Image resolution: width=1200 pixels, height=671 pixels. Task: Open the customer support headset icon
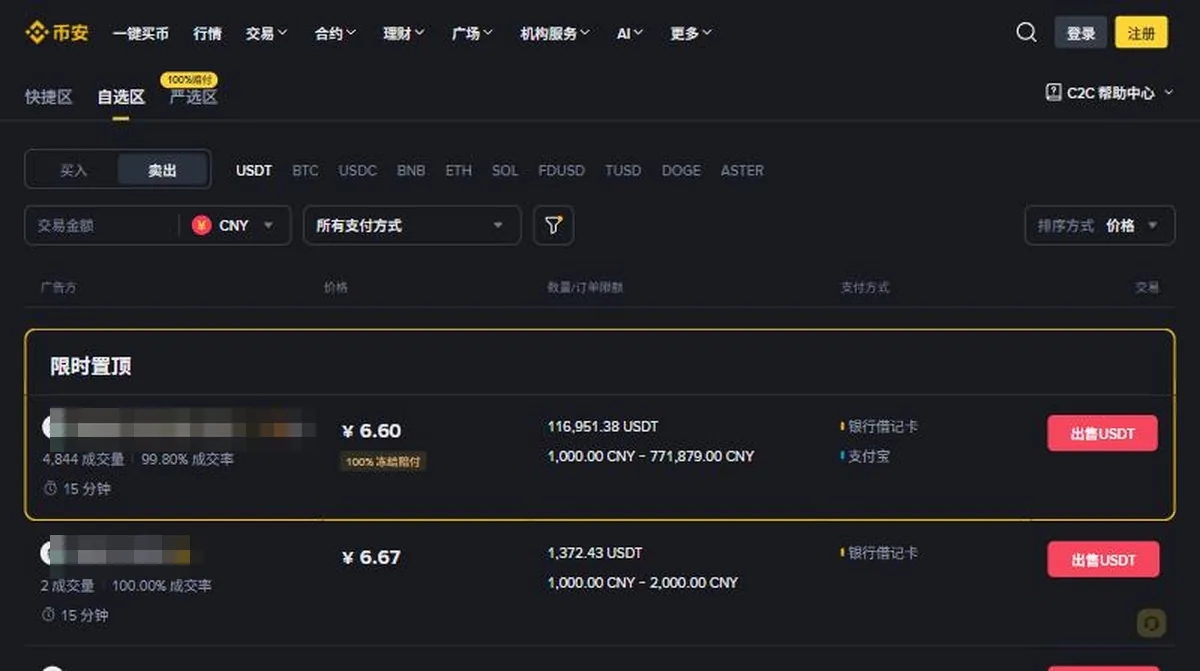pyautogui.click(x=1151, y=623)
